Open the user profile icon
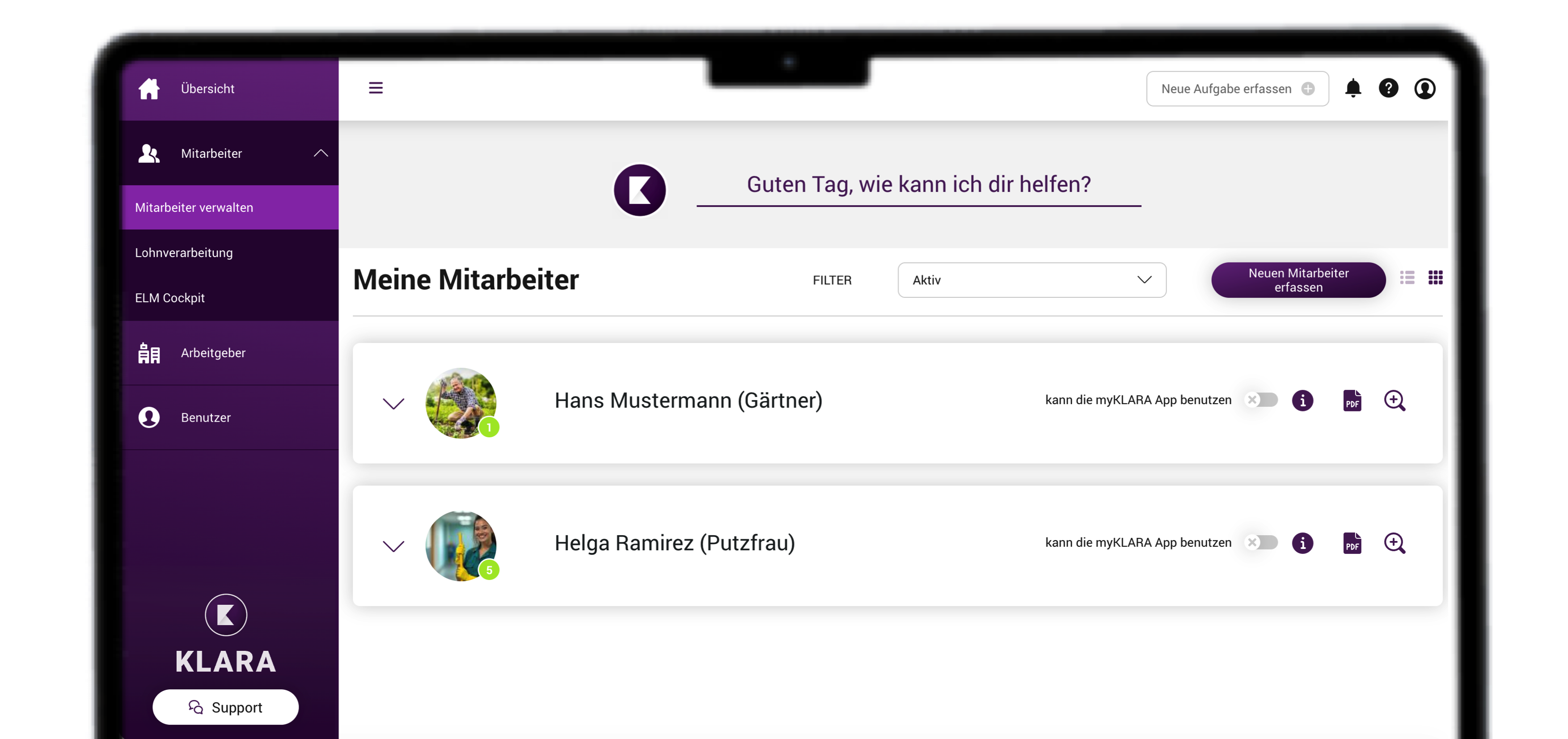The image size is (1568, 739). (x=1424, y=88)
